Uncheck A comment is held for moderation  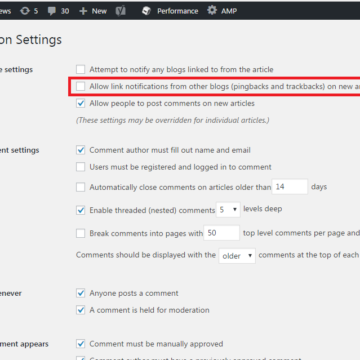point(80,310)
